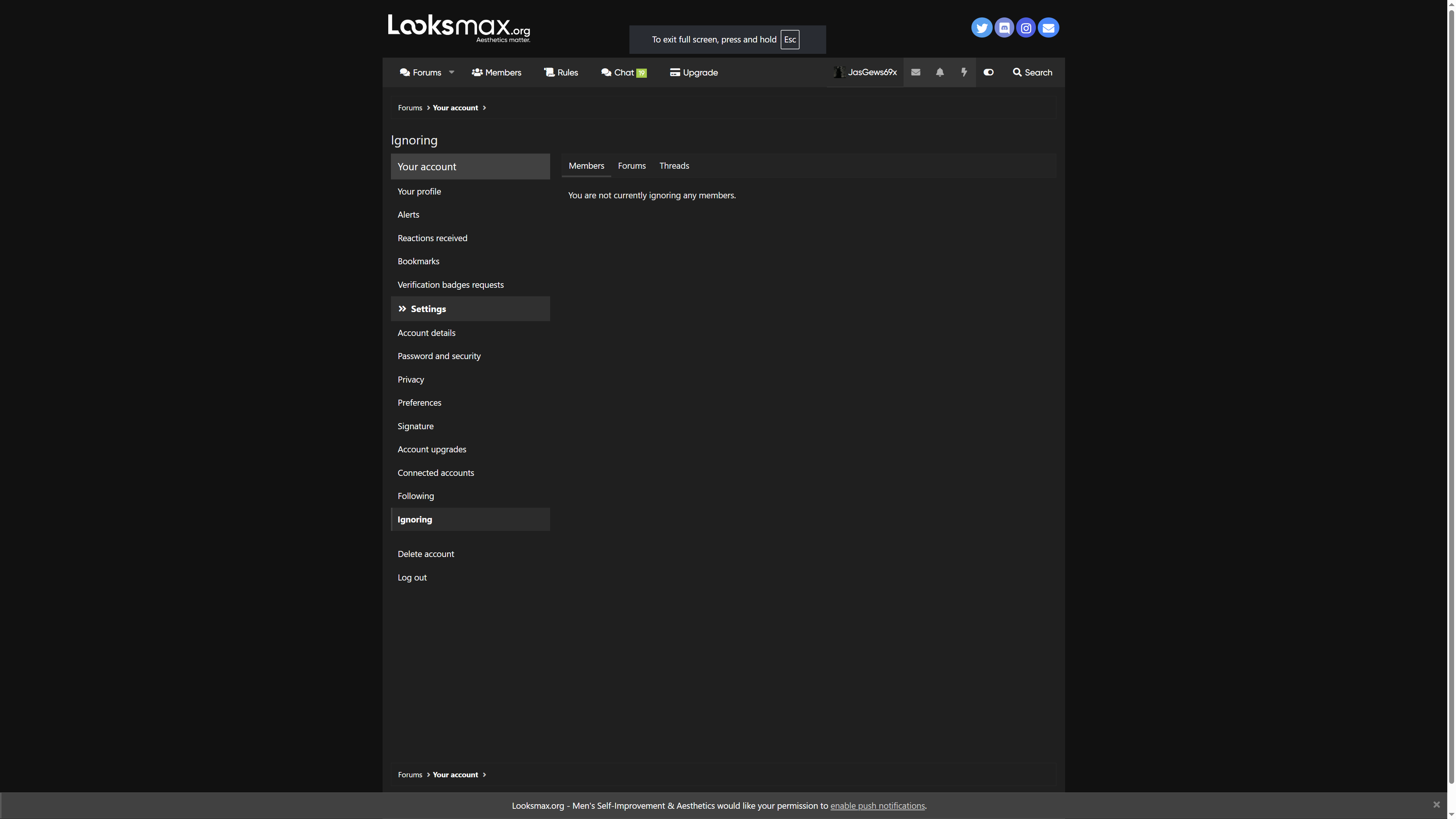
Task: Open the JasGews69x account menu
Action: (x=865, y=72)
